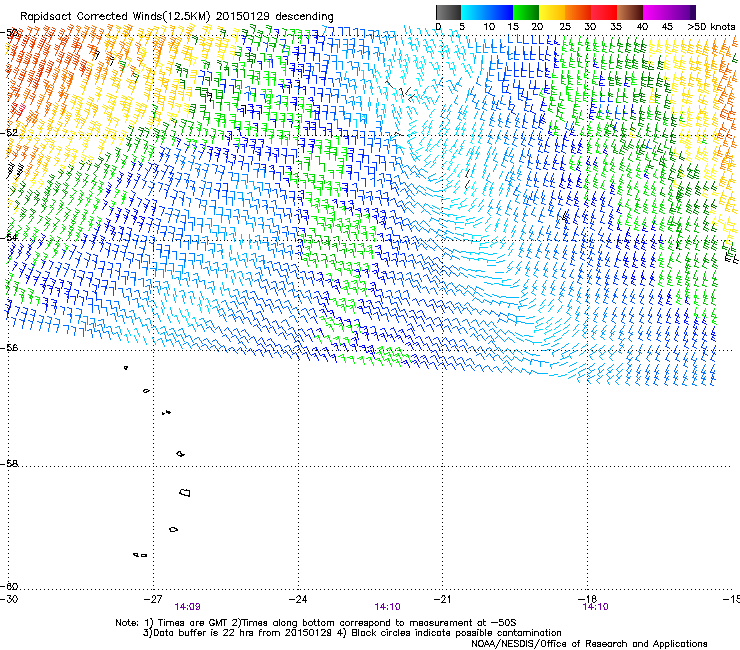The width and height of the screenshot is (740, 650).
Task: Click the cyan-blue 5-15 knots legend gradient
Action: tap(487, 12)
